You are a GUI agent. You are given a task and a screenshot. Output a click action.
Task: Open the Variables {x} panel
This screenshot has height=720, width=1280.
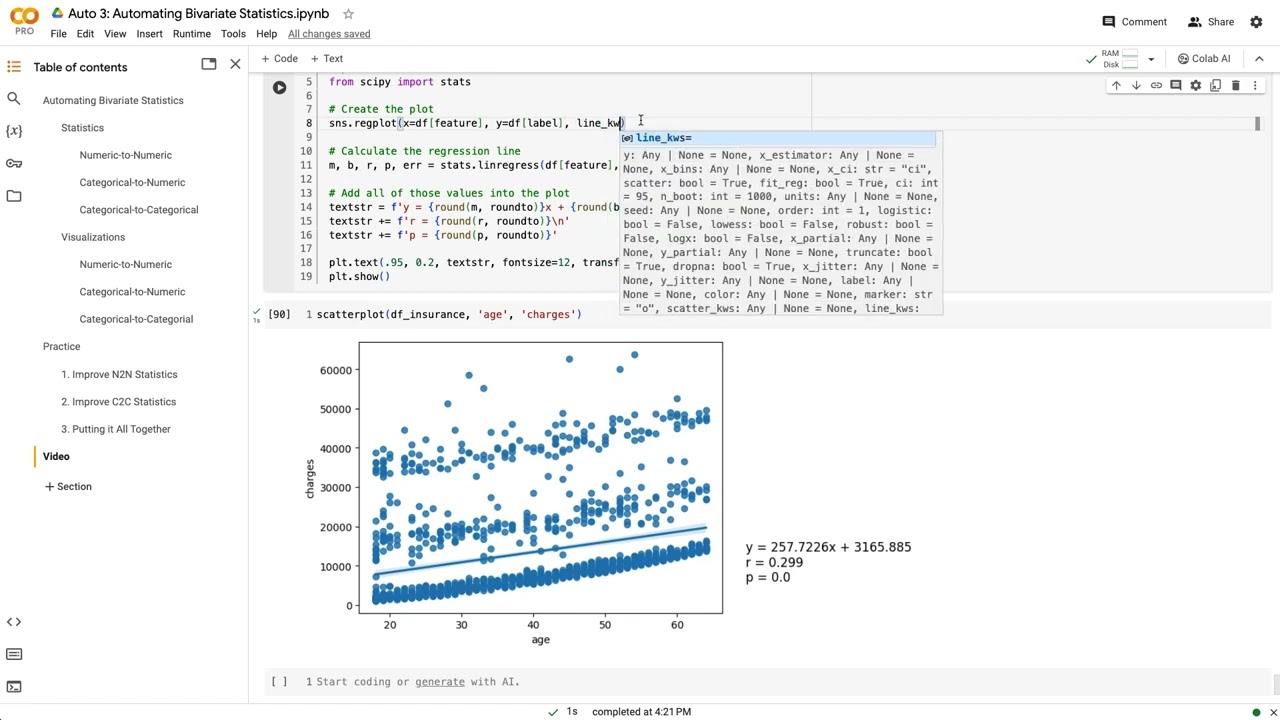(14, 131)
